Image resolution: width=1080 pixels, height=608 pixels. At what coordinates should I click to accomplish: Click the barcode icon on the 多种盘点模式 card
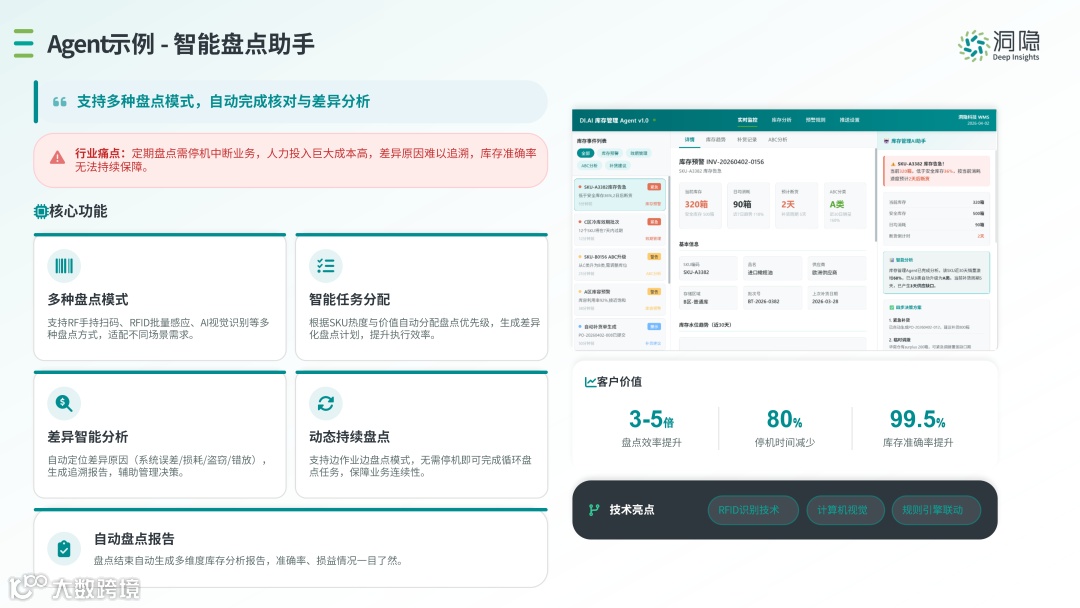tap(64, 266)
